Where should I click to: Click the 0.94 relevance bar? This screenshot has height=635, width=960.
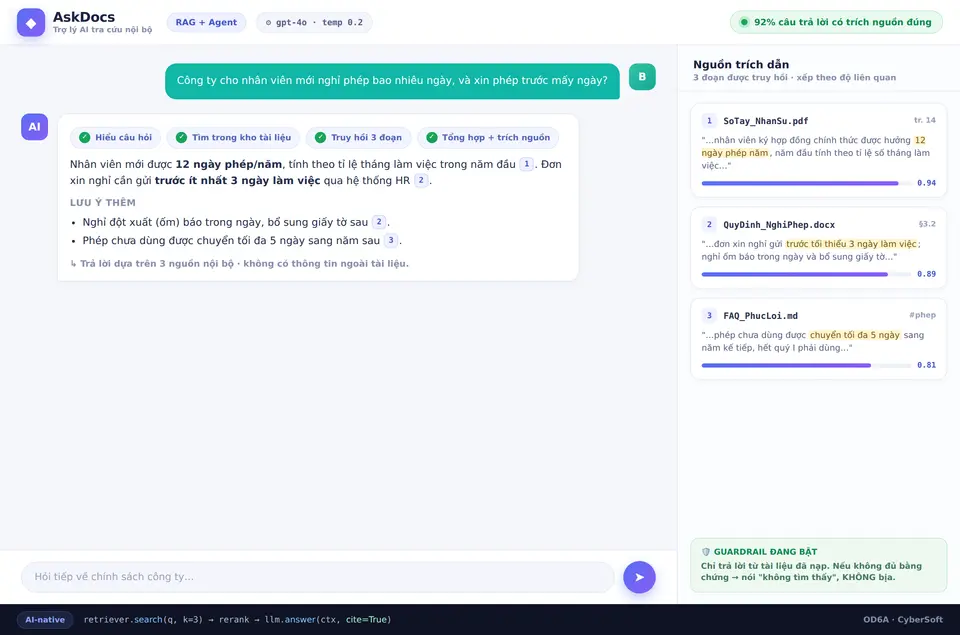pos(806,183)
